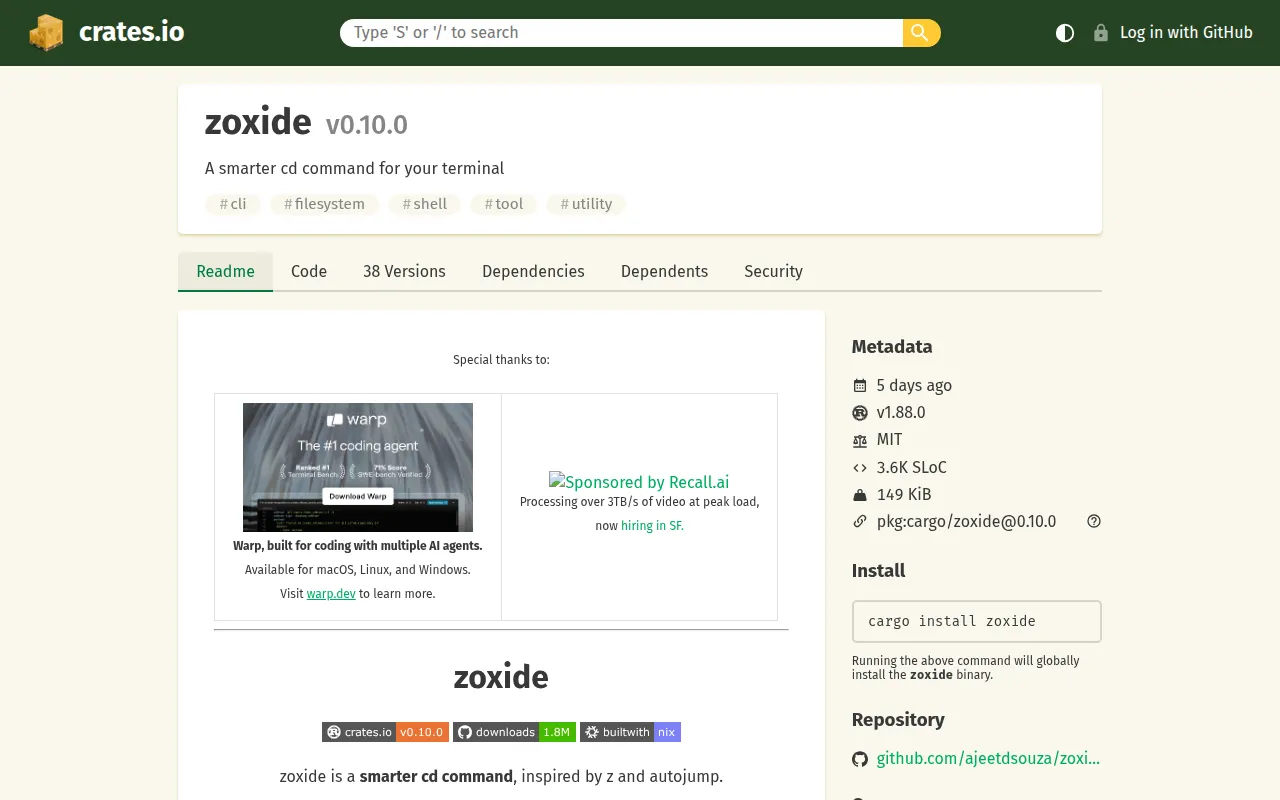Click the Repository section heading
Image resolution: width=1280 pixels, height=800 pixels.
click(x=898, y=720)
